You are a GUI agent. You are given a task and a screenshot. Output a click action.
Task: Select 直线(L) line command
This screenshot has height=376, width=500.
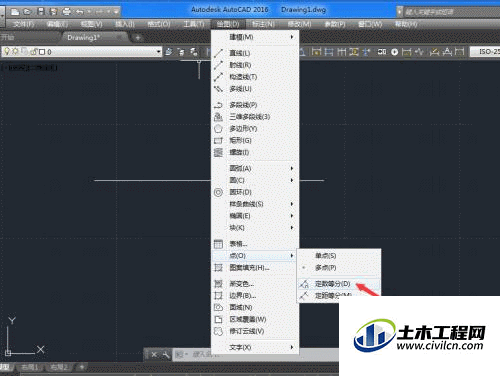(255, 53)
